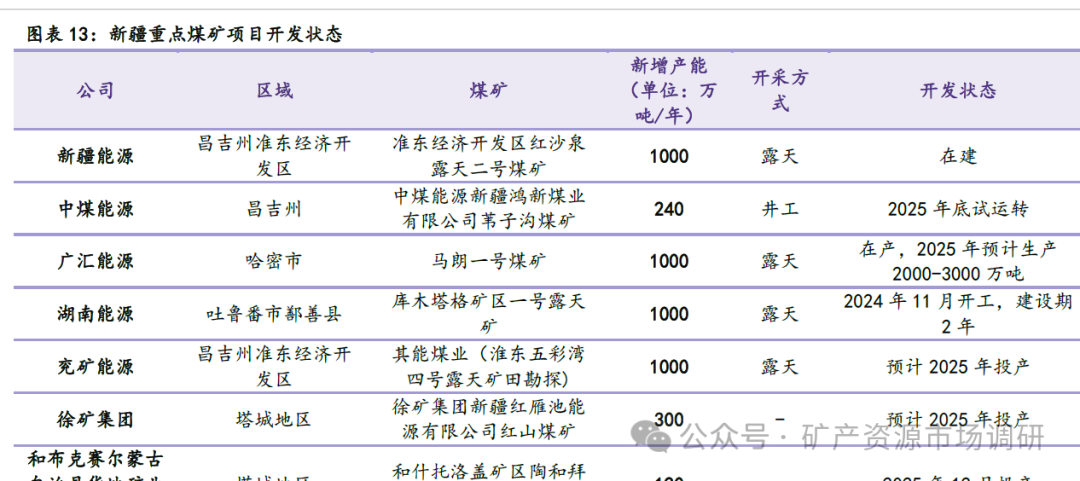
Task: Click the status '2024 年 11 月开工,建设期 2 年'
Action: [x=958, y=314]
